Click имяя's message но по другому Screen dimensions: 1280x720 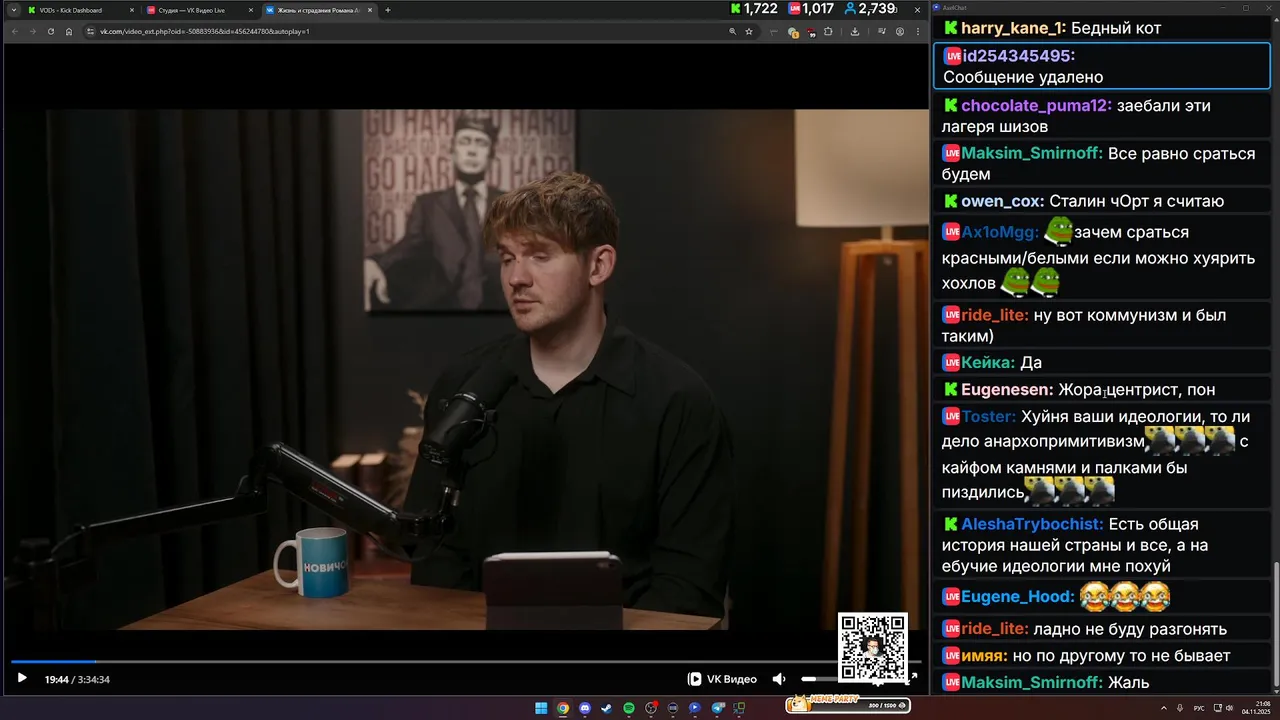pyautogui.click(x=1102, y=656)
